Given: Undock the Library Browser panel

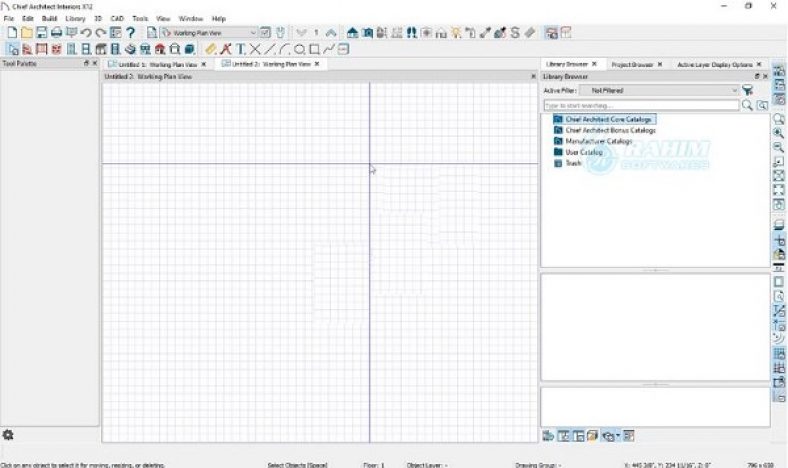Looking at the screenshot, I should [757, 76].
